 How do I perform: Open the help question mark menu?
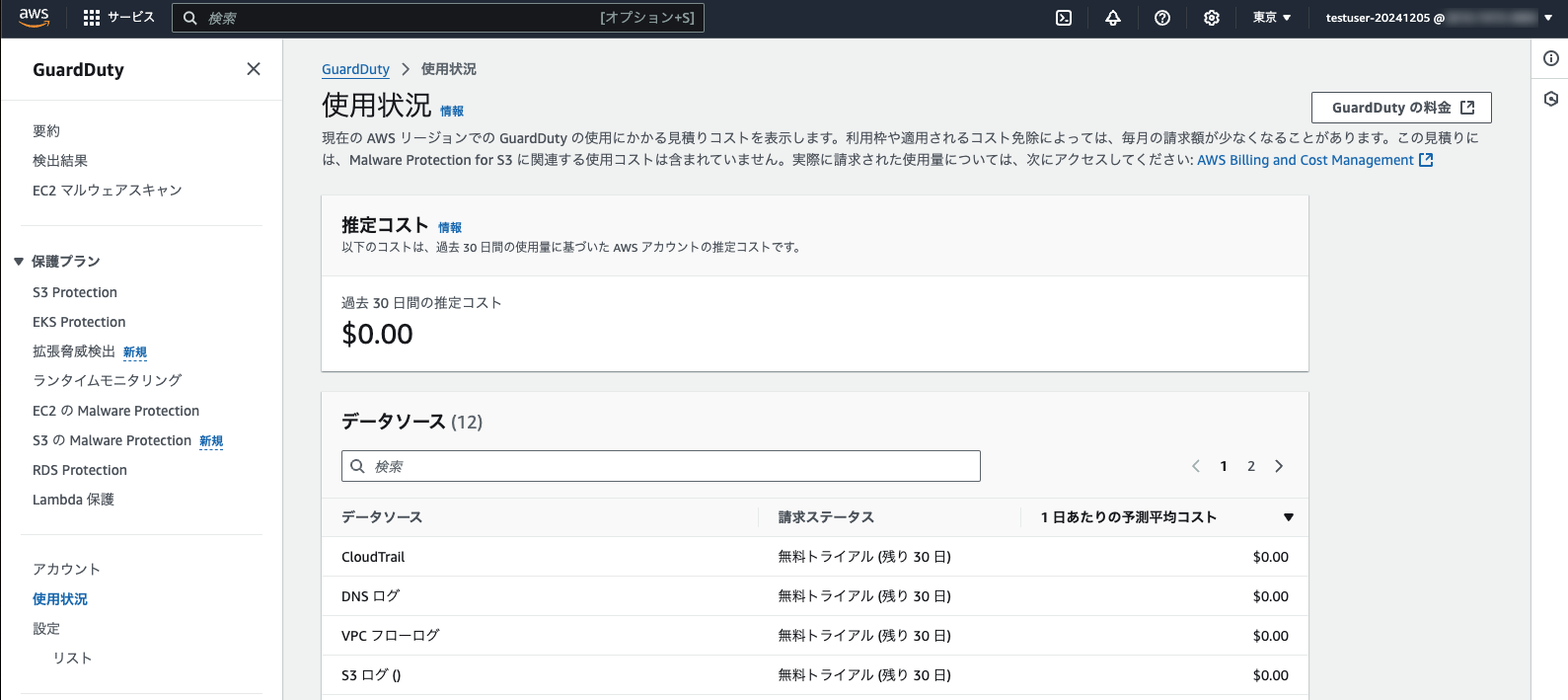tap(1162, 18)
